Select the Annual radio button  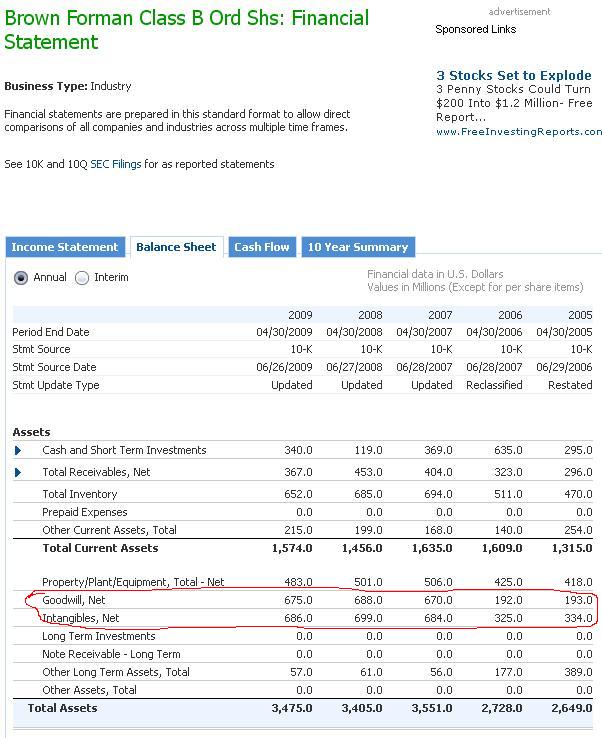click(x=21, y=278)
